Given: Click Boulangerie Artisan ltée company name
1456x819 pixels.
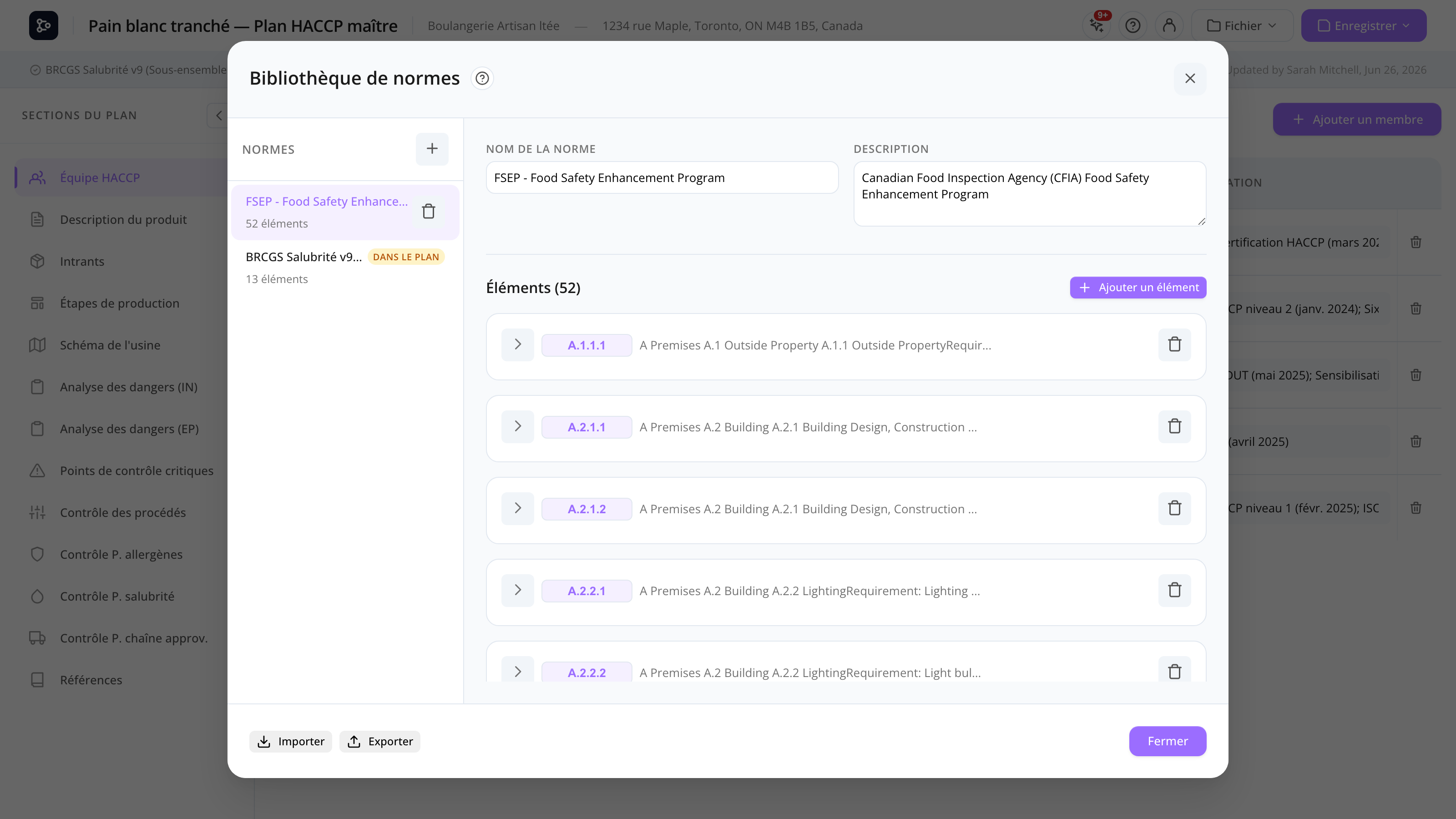Looking at the screenshot, I should [493, 25].
